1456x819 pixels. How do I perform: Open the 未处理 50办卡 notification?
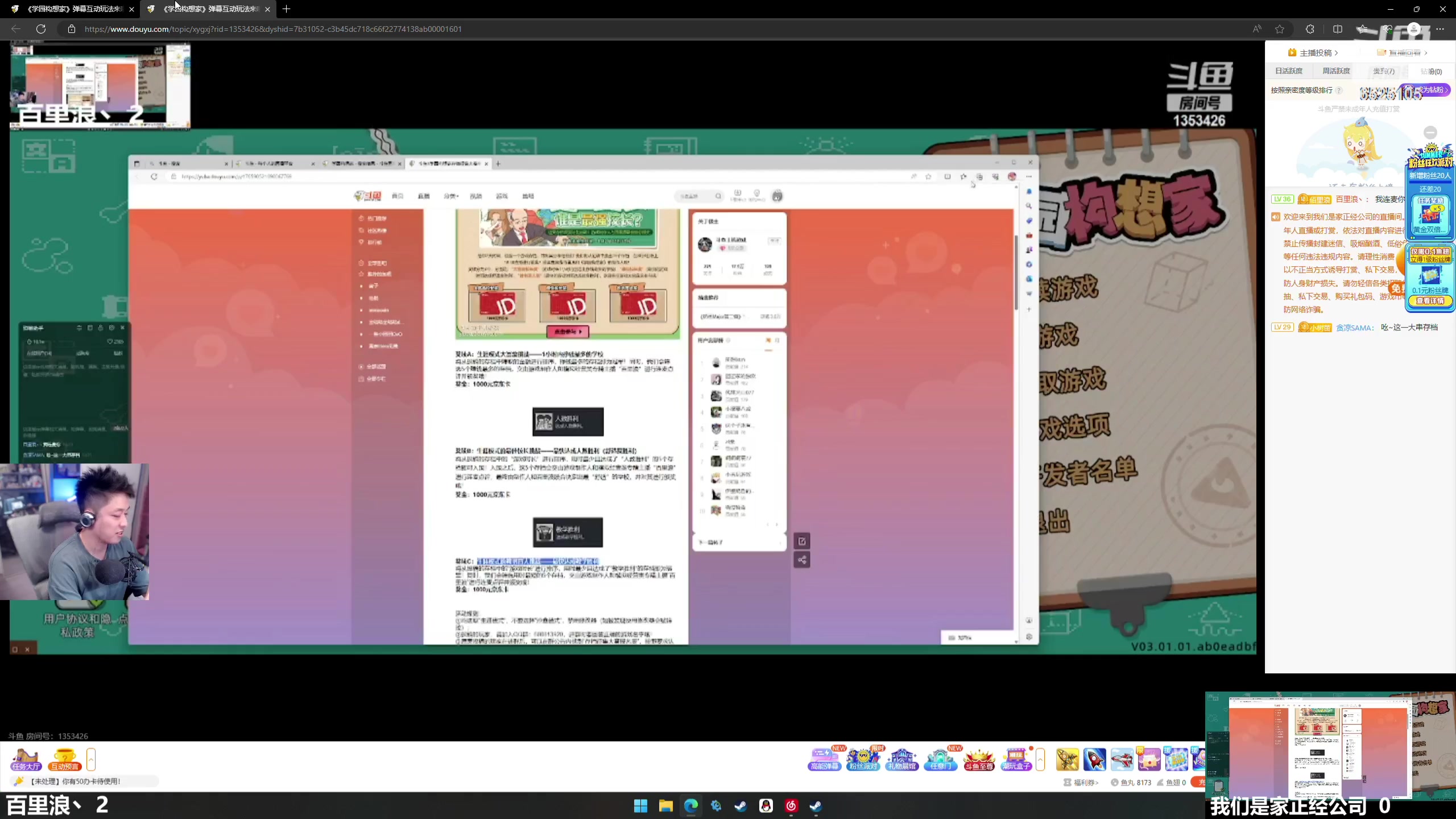pyautogui.click(x=84, y=781)
